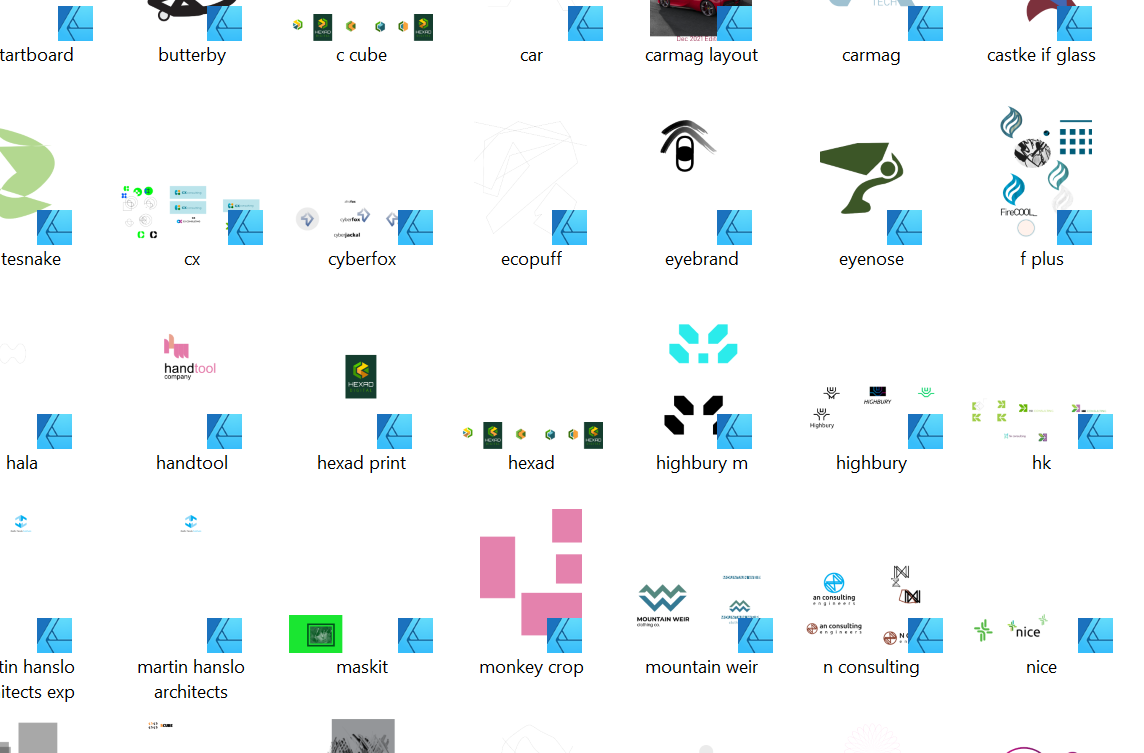Select the n consulting file thumbnail
Screen dimensions: 1144x753
point(874,609)
